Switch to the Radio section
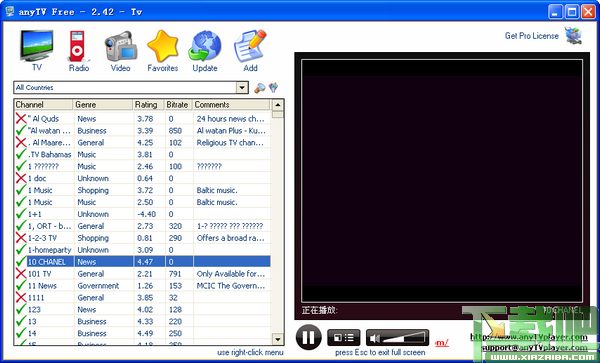The image size is (600, 363). pyautogui.click(x=79, y=51)
